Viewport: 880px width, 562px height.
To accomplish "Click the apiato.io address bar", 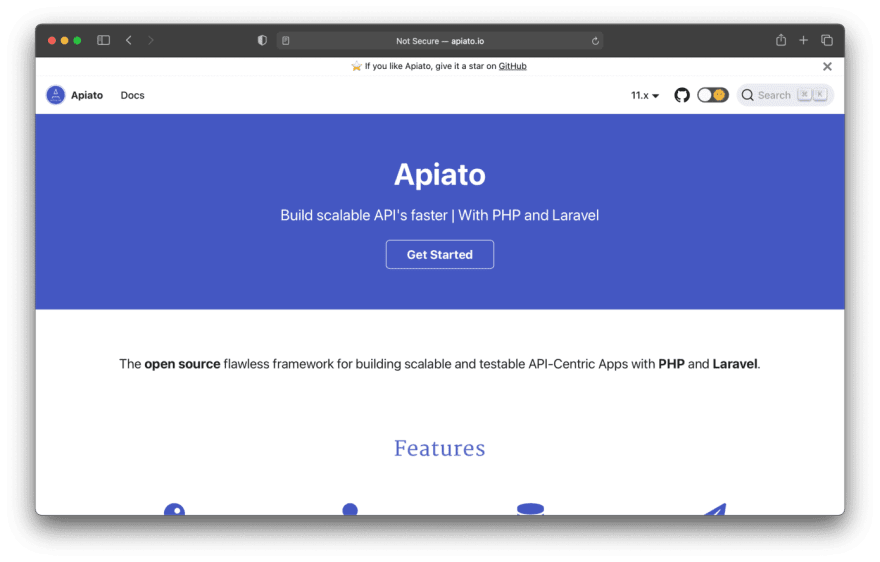I will pyautogui.click(x=439, y=41).
